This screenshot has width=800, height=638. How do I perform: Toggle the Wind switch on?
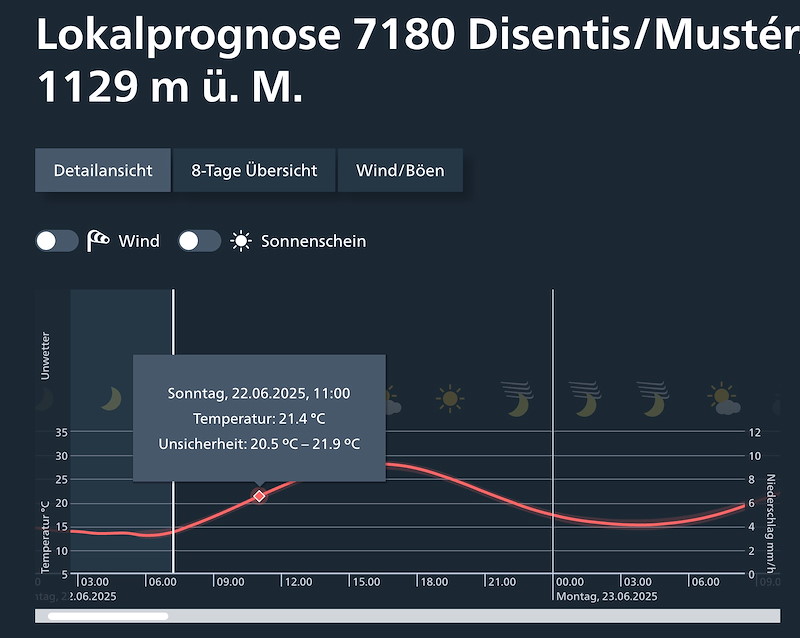click(x=57, y=241)
